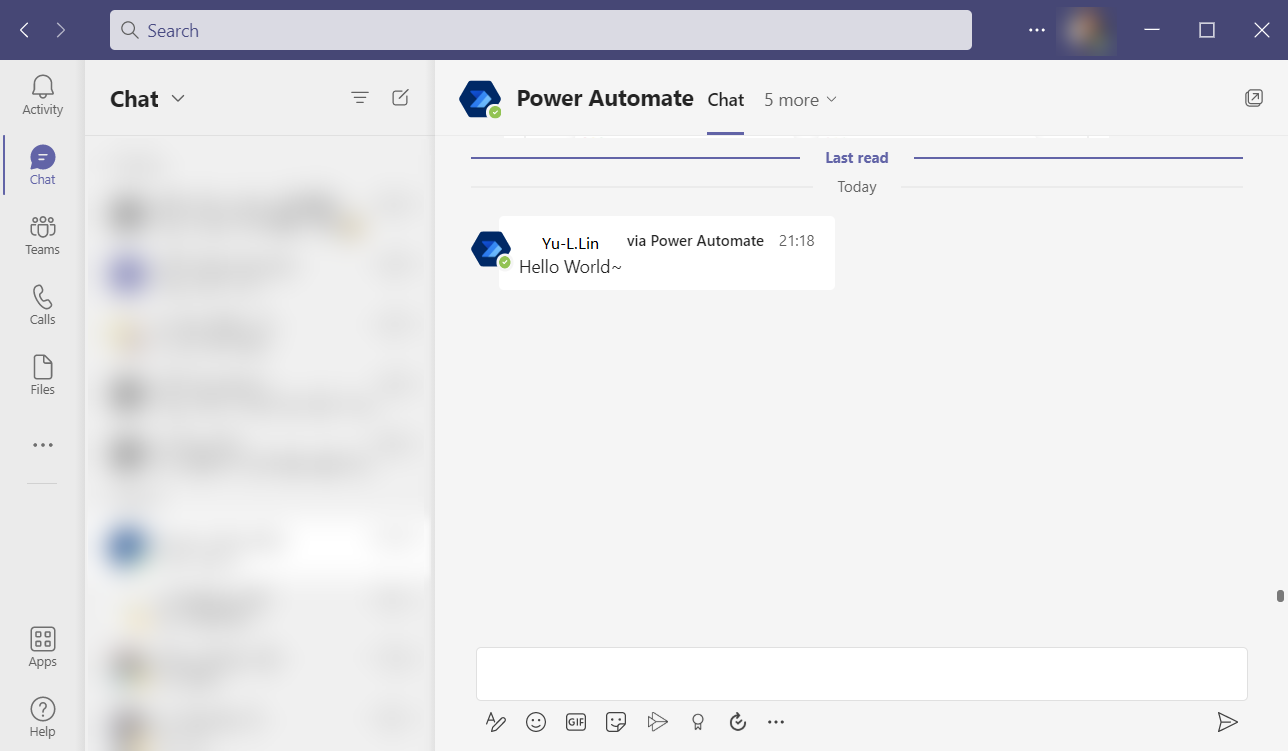Close the Teams window

[x=1262, y=30]
